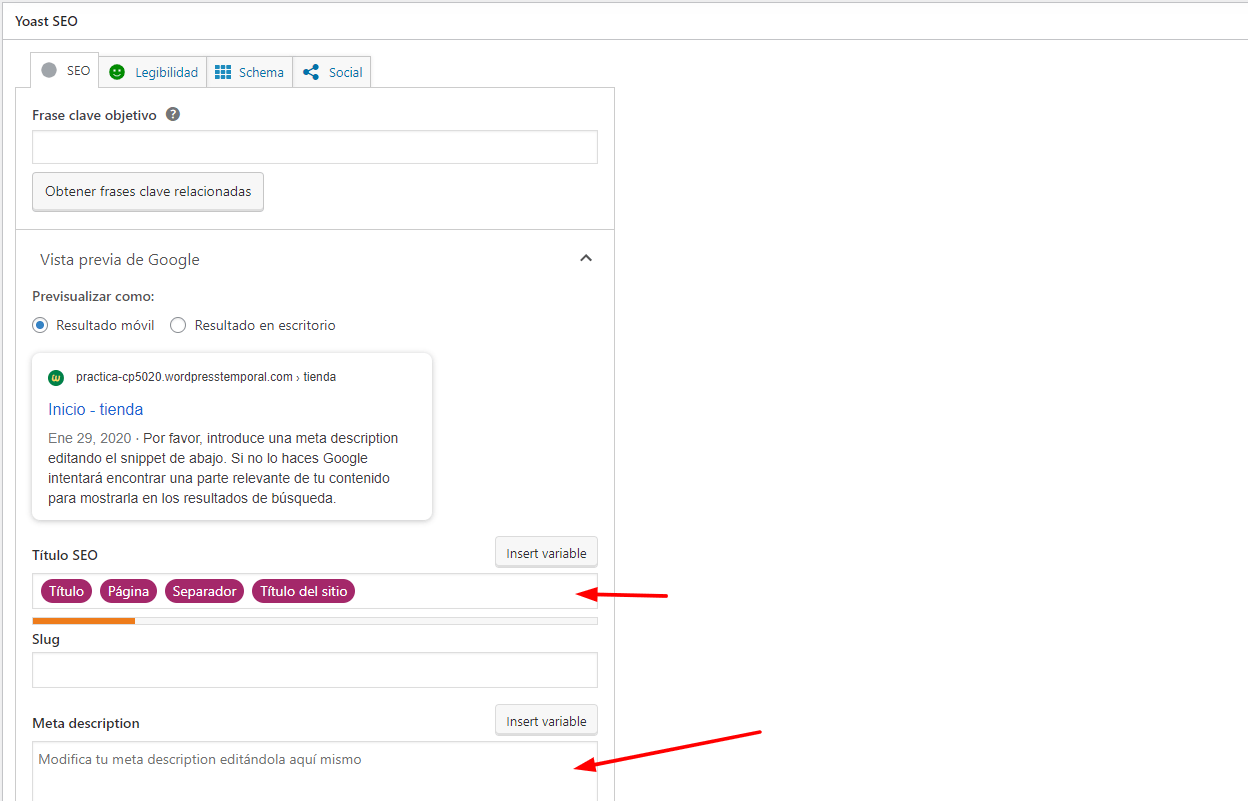Focus the Slug input field
1248x801 pixels.
(315, 670)
